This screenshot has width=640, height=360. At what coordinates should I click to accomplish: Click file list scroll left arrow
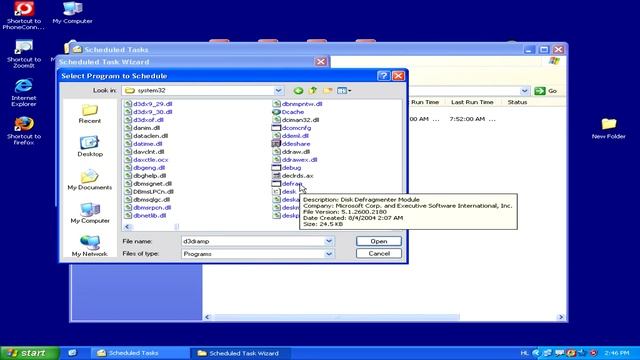pyautogui.click(x=127, y=227)
